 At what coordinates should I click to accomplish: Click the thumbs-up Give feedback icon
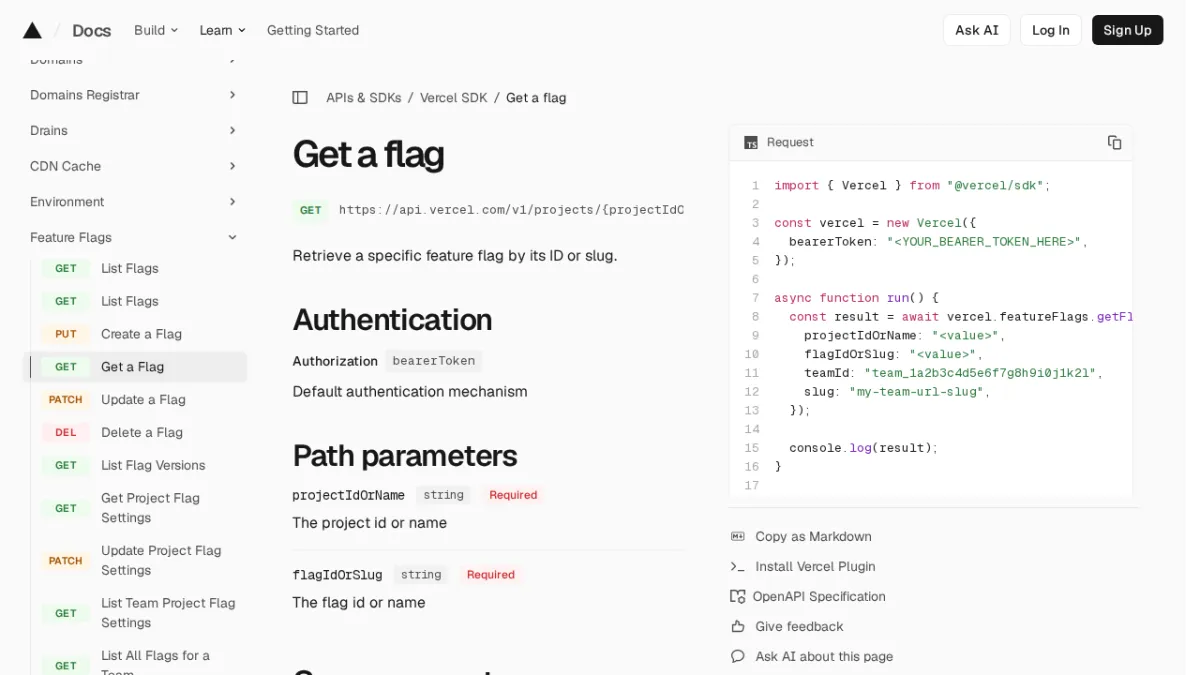[738, 626]
